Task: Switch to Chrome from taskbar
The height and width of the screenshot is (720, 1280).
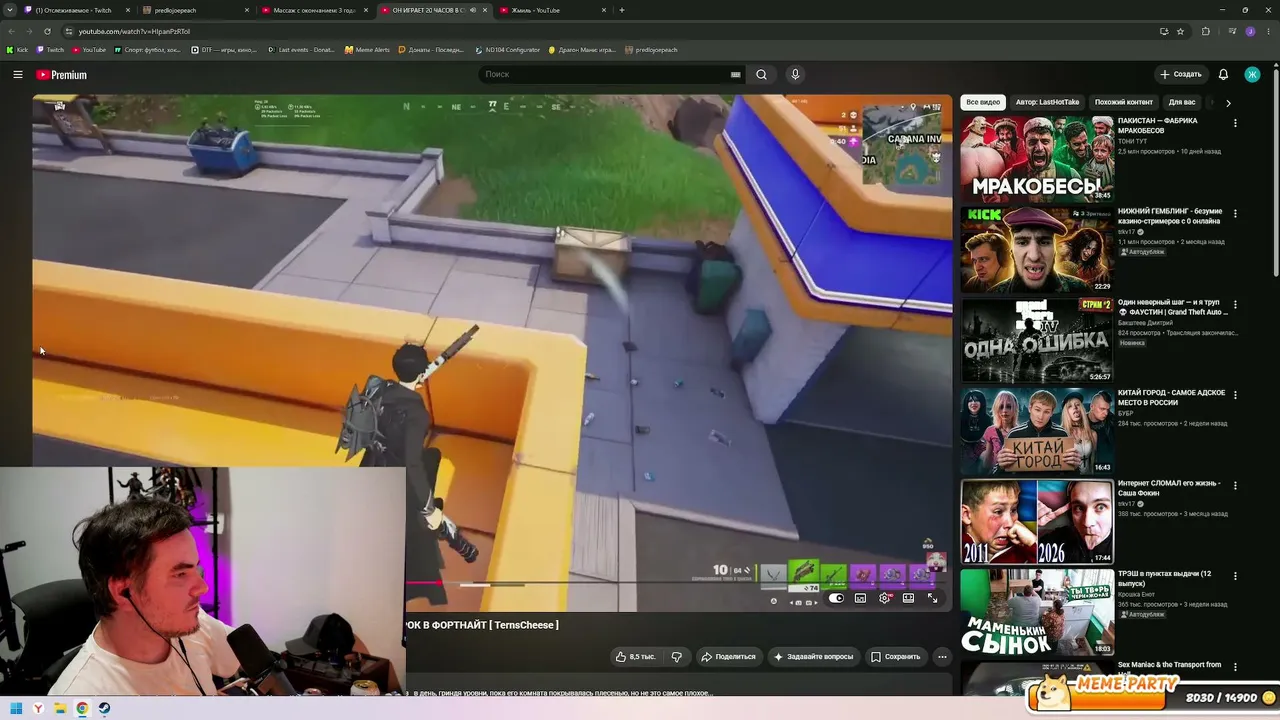Action: [x=82, y=709]
